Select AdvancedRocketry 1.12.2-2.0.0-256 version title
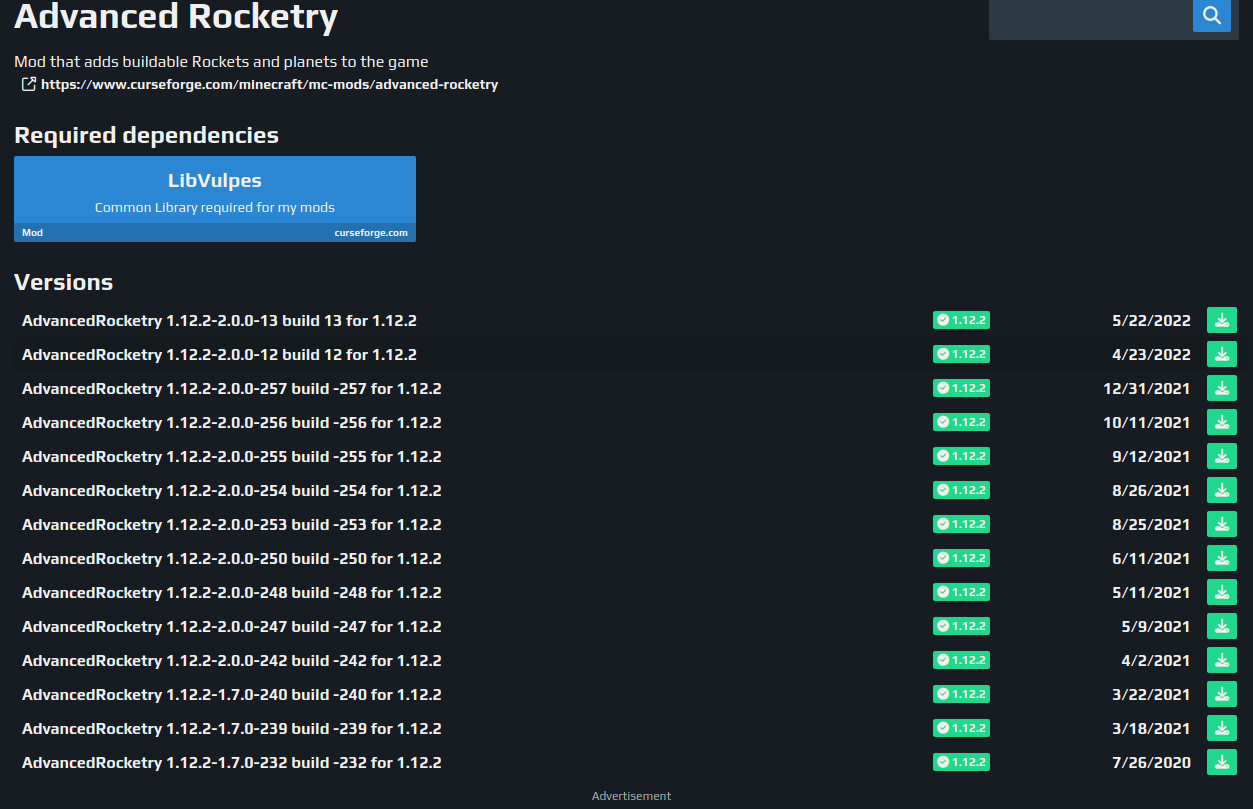This screenshot has width=1253, height=809. click(232, 423)
